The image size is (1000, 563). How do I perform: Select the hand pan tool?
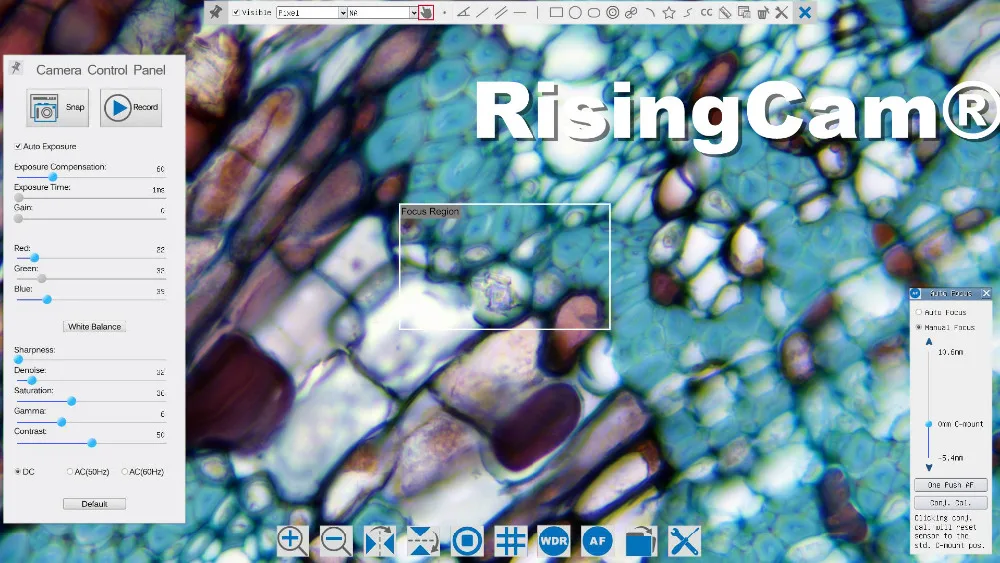click(425, 12)
